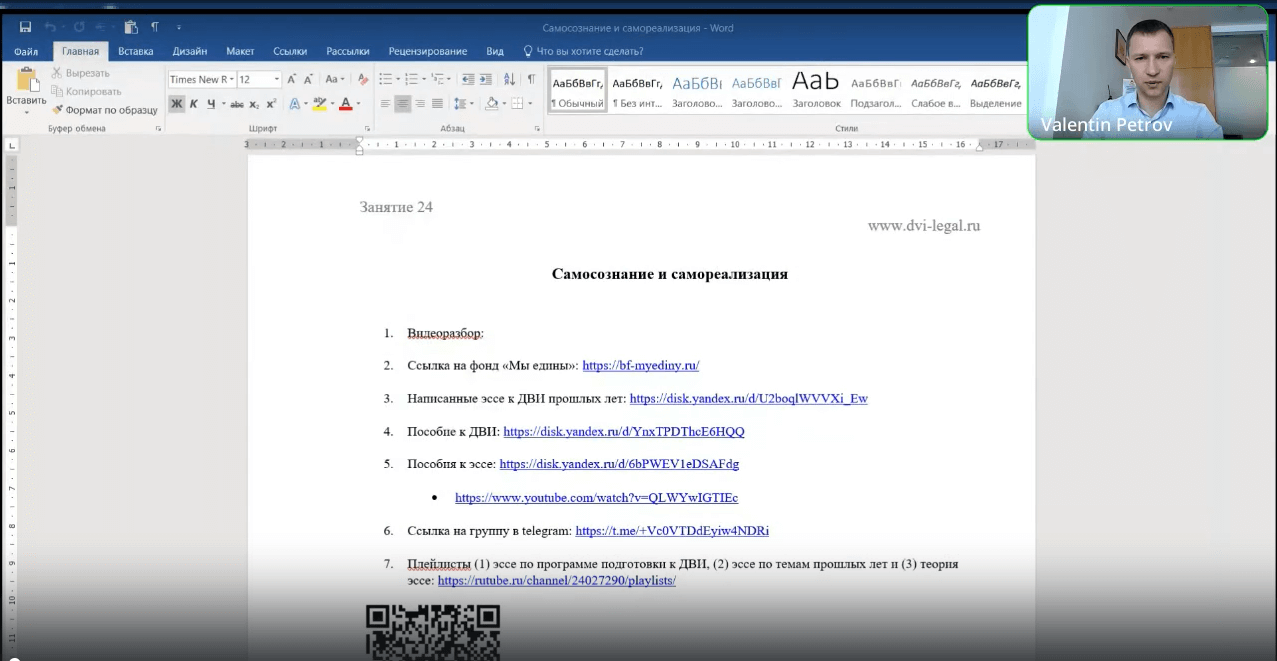Viewport: 1277px width, 661px height.
Task: Switch to the Макет tab
Action: (240, 51)
